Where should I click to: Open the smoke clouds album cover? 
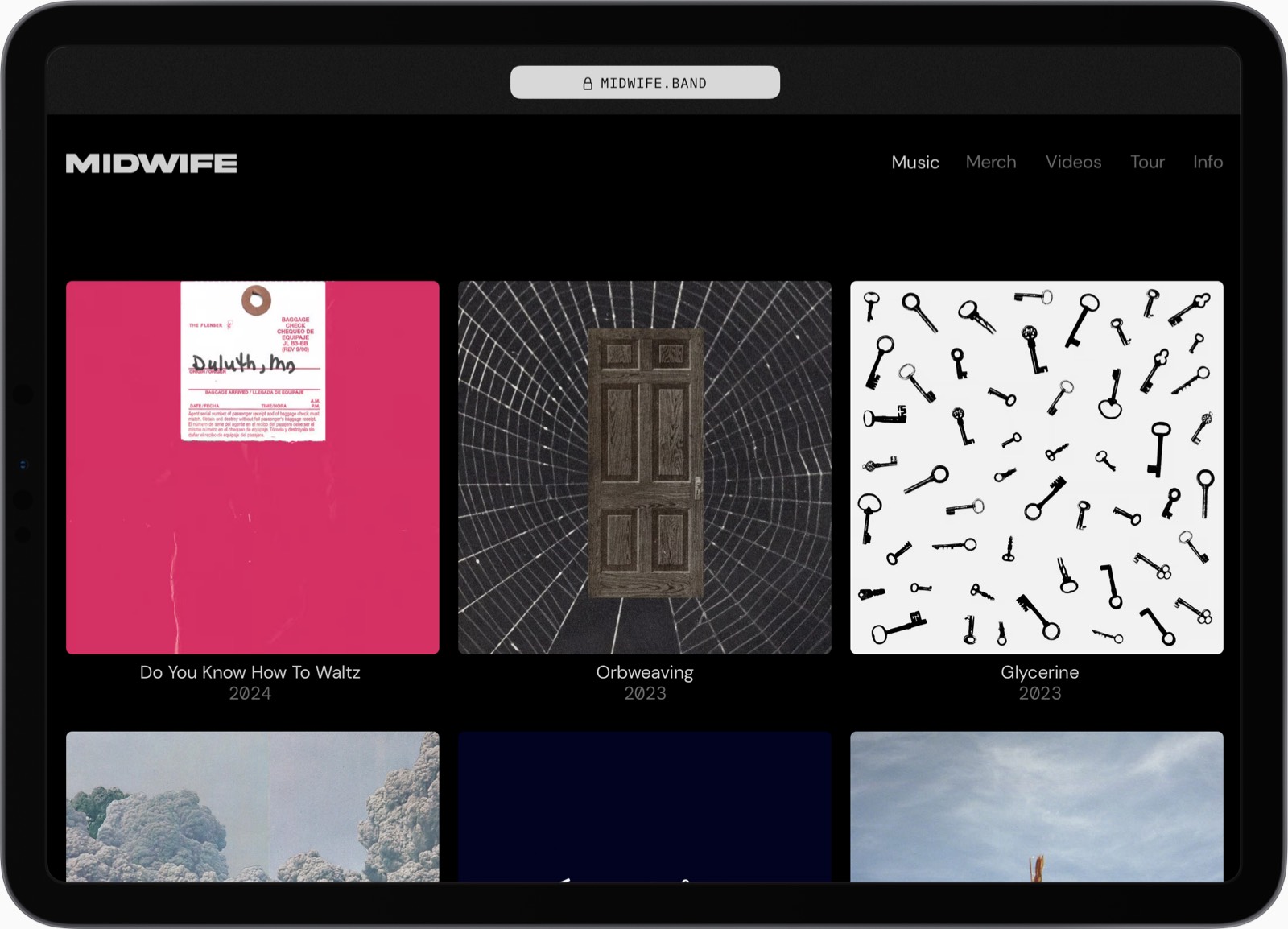pos(253,807)
